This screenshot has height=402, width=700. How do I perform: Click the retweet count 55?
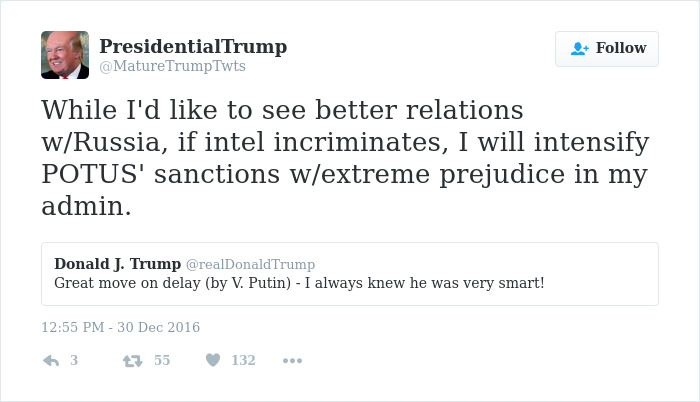pos(161,360)
